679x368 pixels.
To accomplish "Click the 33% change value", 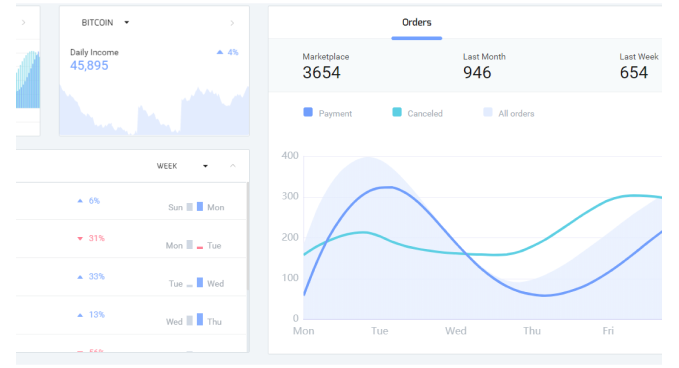I will pyautogui.click(x=97, y=277).
